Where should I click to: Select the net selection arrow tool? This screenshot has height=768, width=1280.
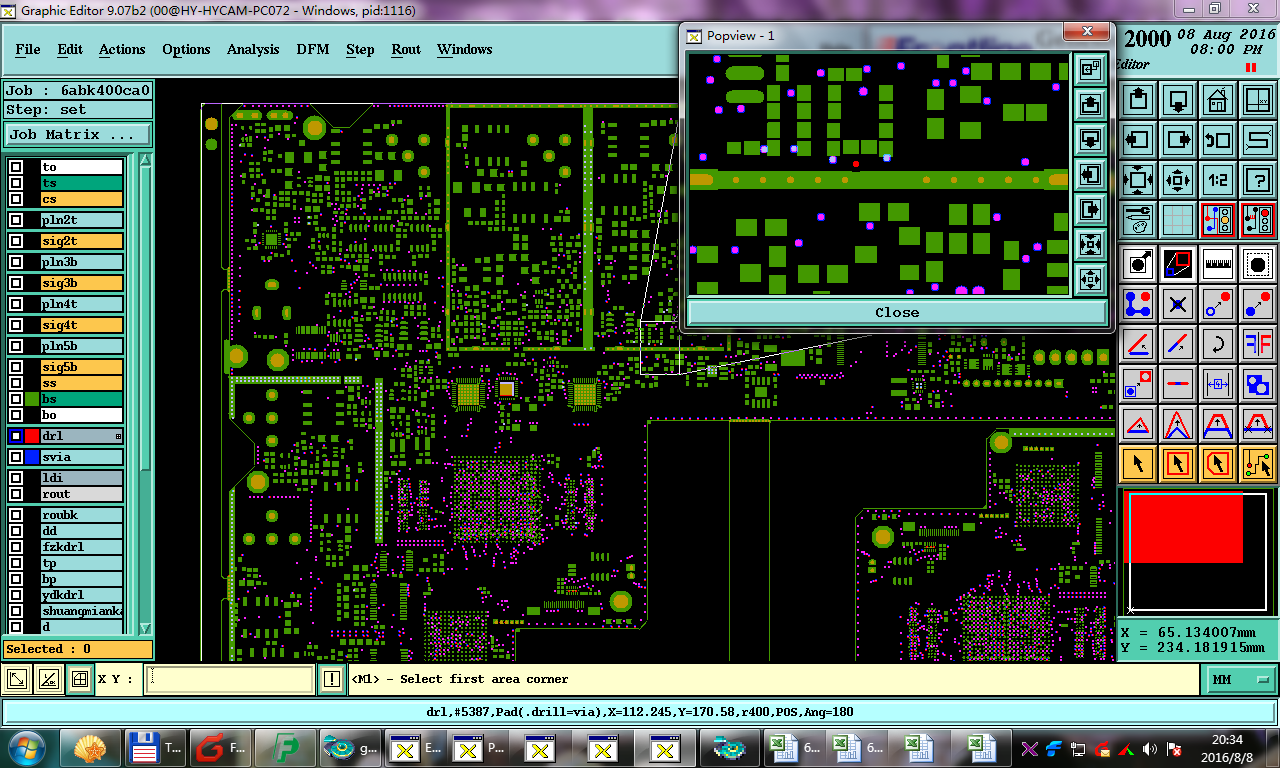(1257, 464)
